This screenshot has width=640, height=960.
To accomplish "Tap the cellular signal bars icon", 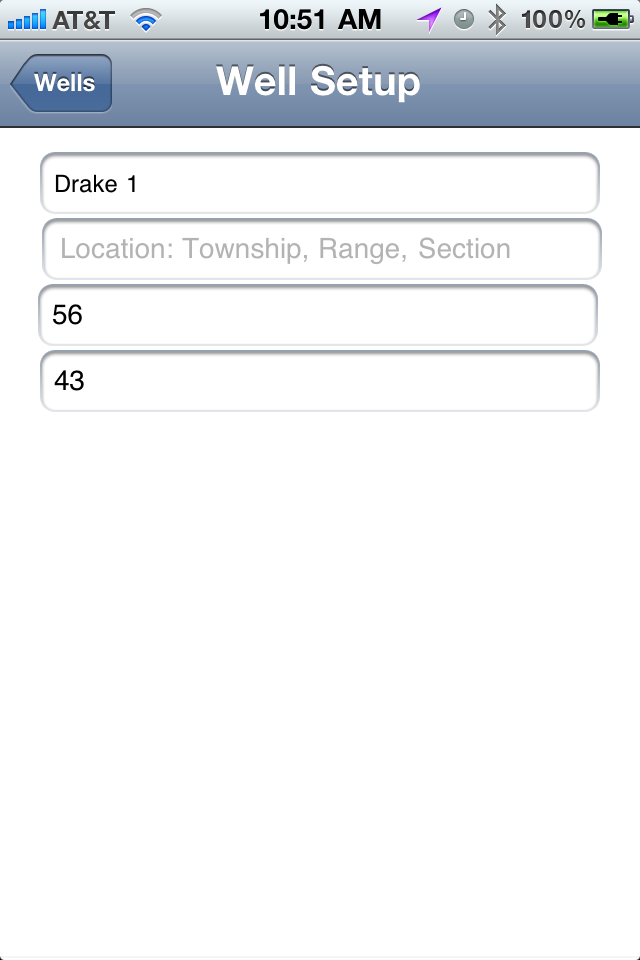I will click(x=27, y=20).
